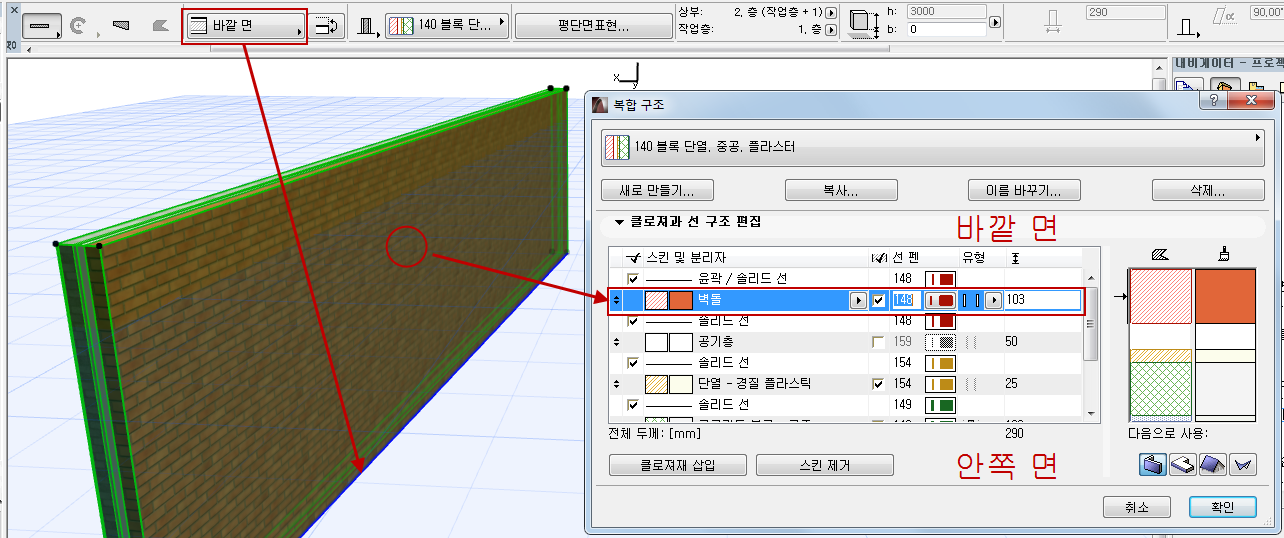Select the 단열 - 경질 플라스틱 skin row
The width and height of the screenshot is (1284, 538).
click(846, 383)
